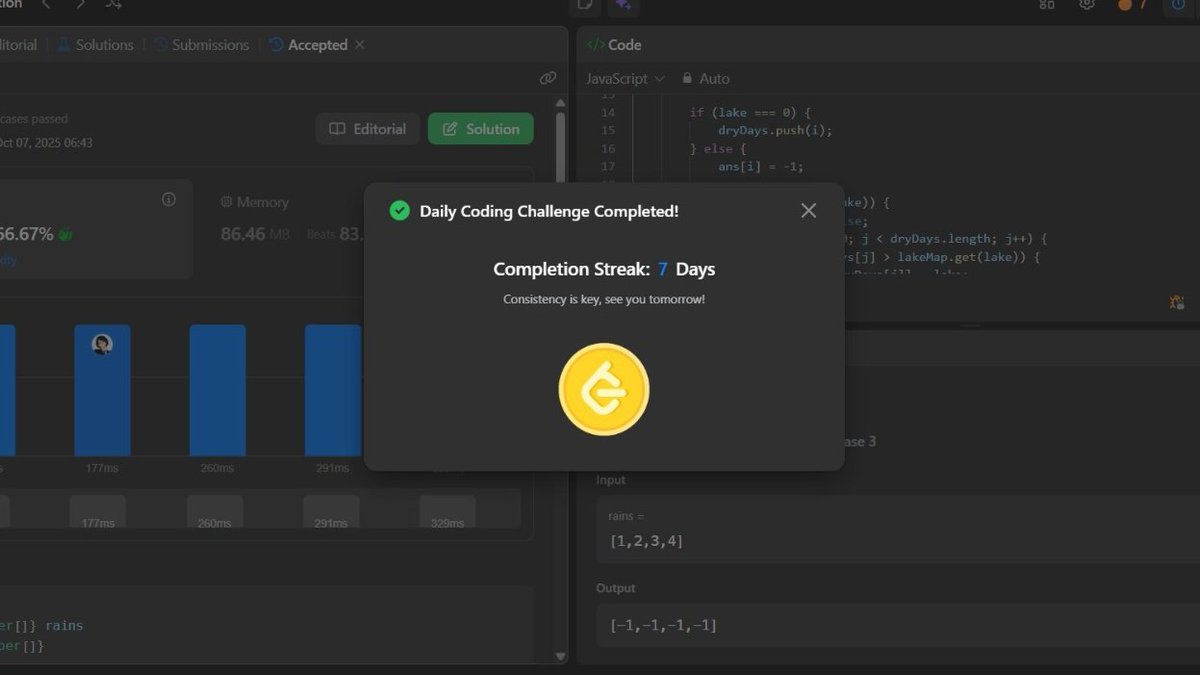
Task: Click the notes icon above the code panel
Action: (585, 6)
